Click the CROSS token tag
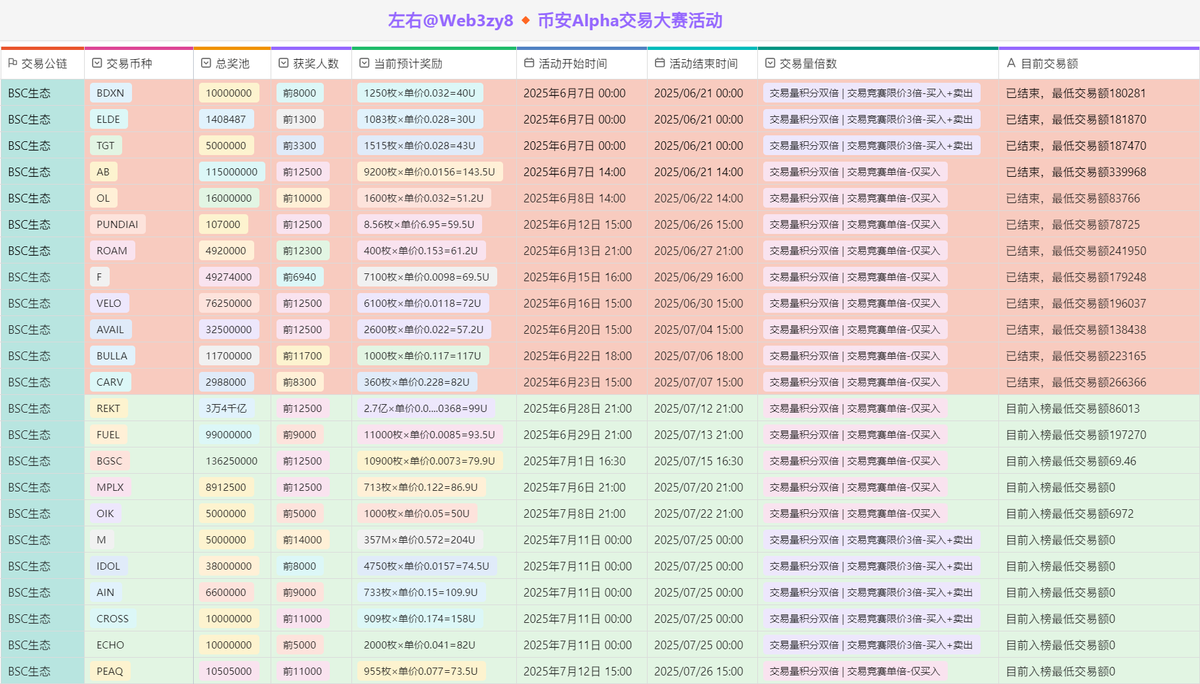Viewport: 1200px width, 684px height. (x=113, y=618)
